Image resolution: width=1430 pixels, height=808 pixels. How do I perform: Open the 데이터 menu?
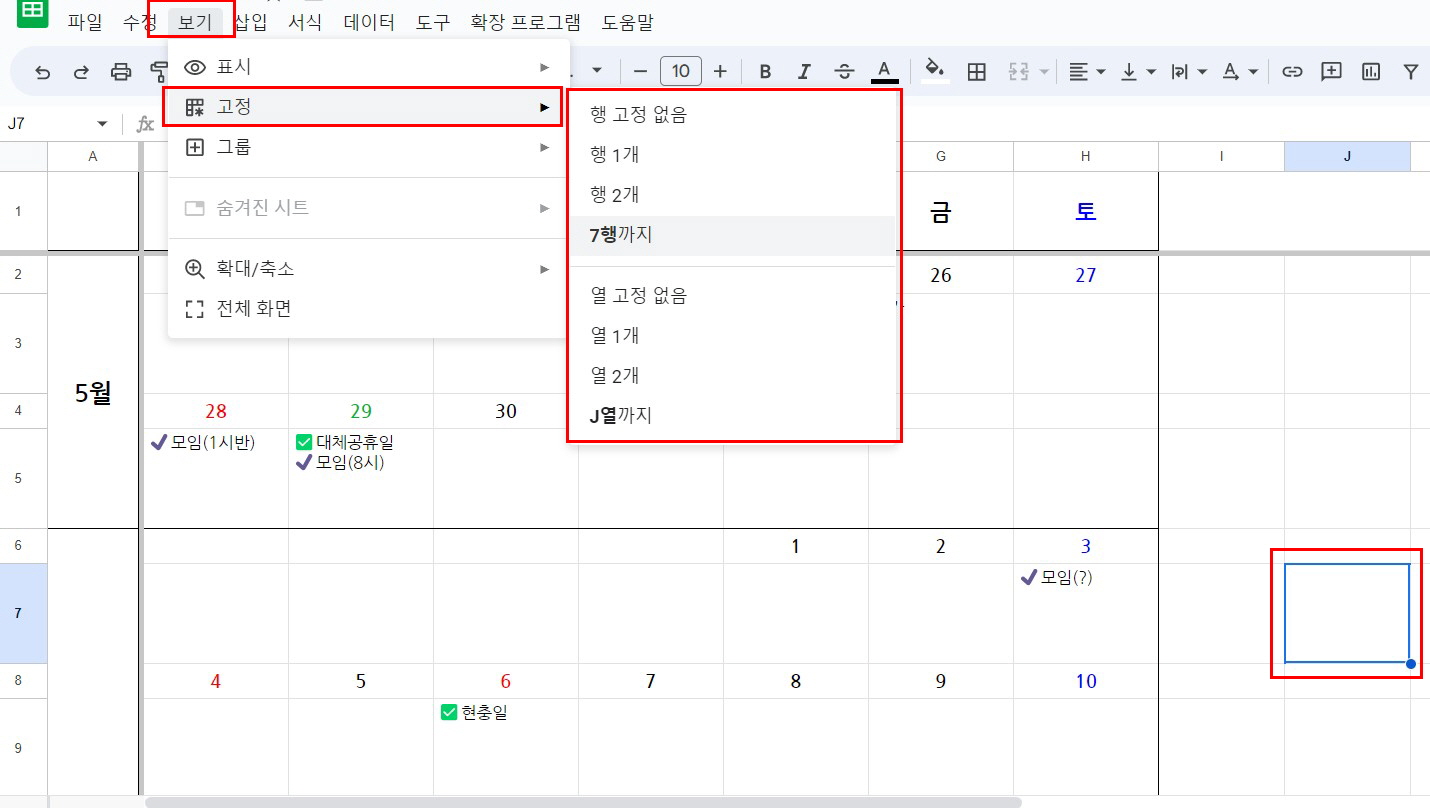[x=370, y=22]
